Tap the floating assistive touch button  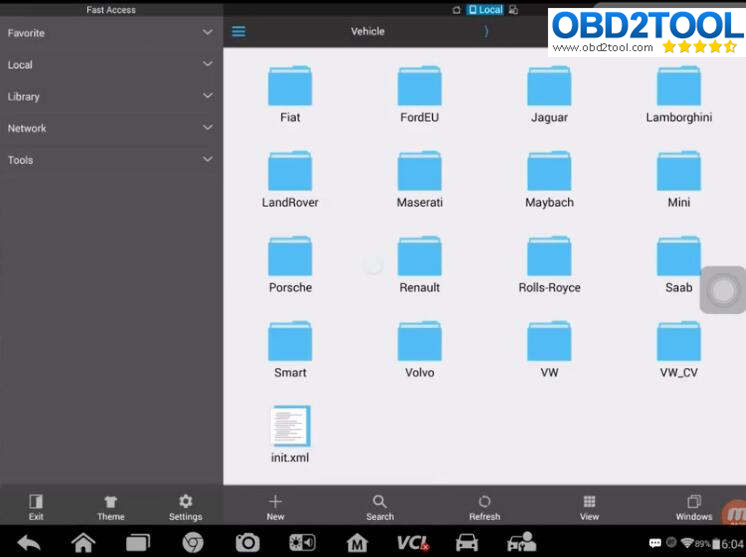click(723, 290)
